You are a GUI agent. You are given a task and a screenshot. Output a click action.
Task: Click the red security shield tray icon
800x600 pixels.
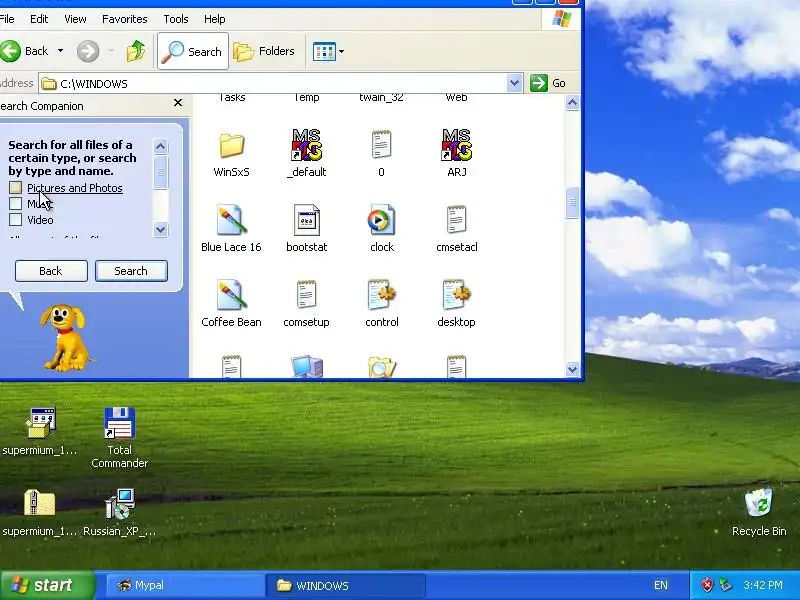tap(707, 585)
